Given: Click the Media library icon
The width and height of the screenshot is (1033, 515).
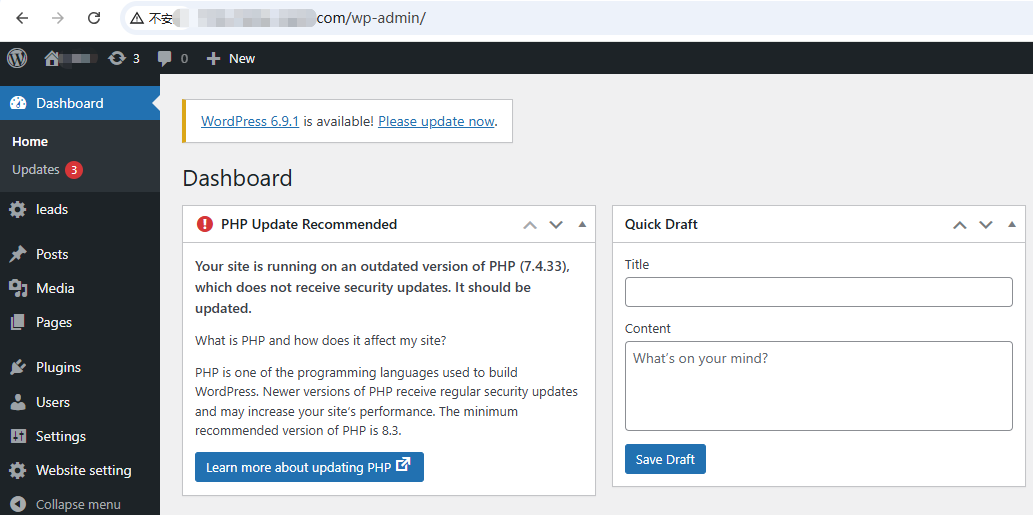Looking at the screenshot, I should pos(18,288).
